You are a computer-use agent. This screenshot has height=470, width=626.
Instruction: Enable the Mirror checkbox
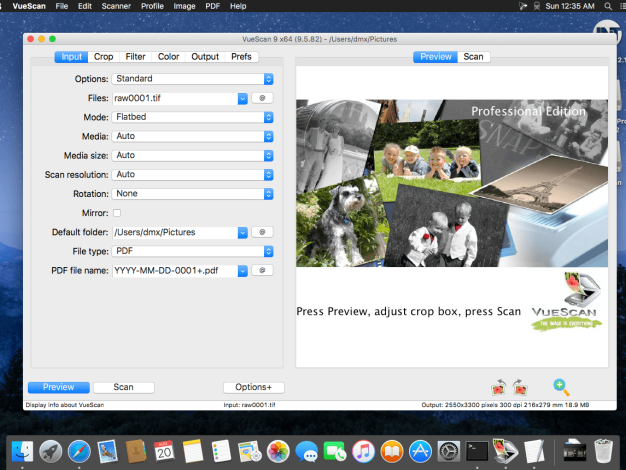coord(117,213)
